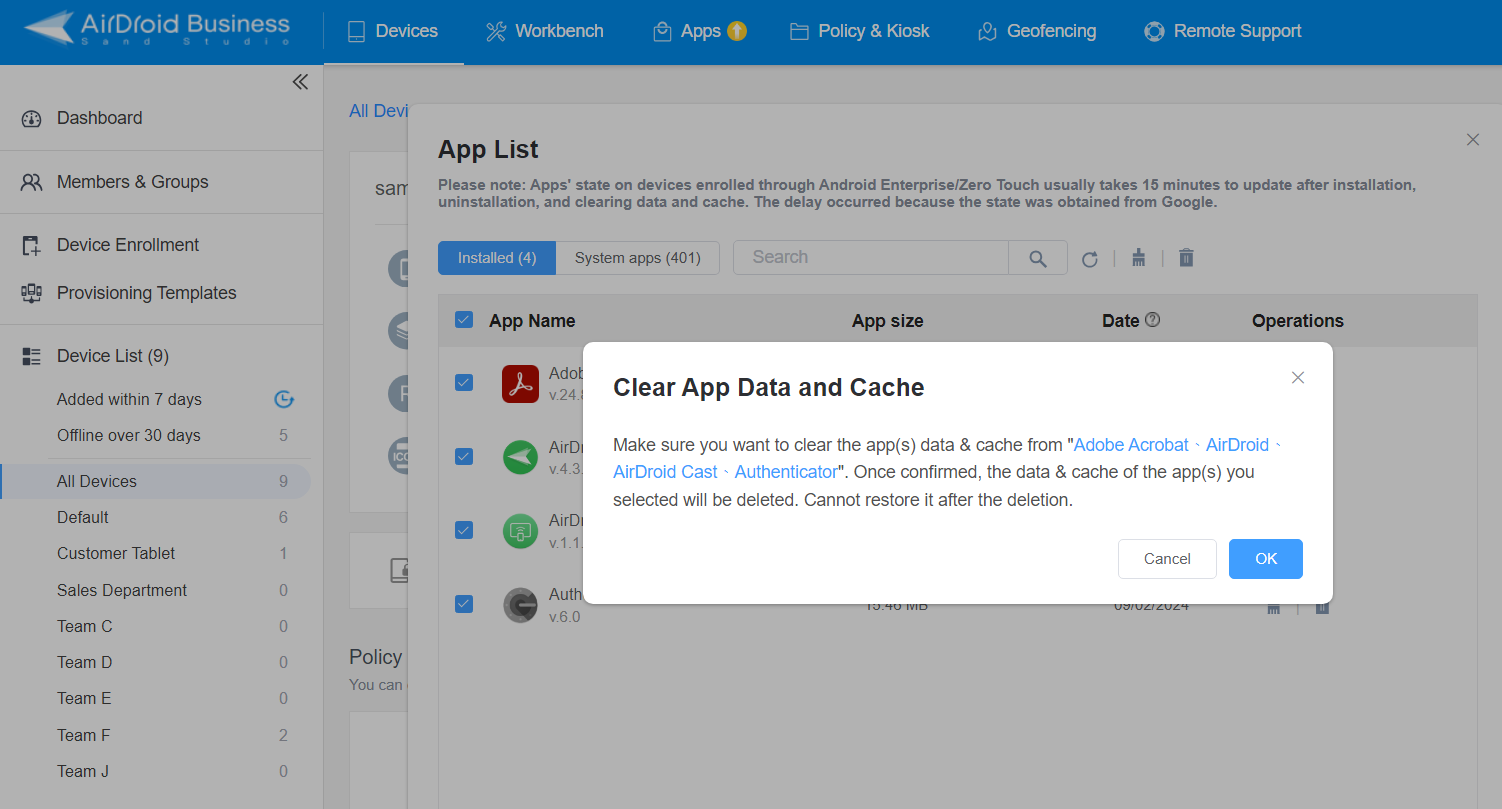The height and width of the screenshot is (809, 1502).
Task: Focus the app Search field
Action: [871, 257]
